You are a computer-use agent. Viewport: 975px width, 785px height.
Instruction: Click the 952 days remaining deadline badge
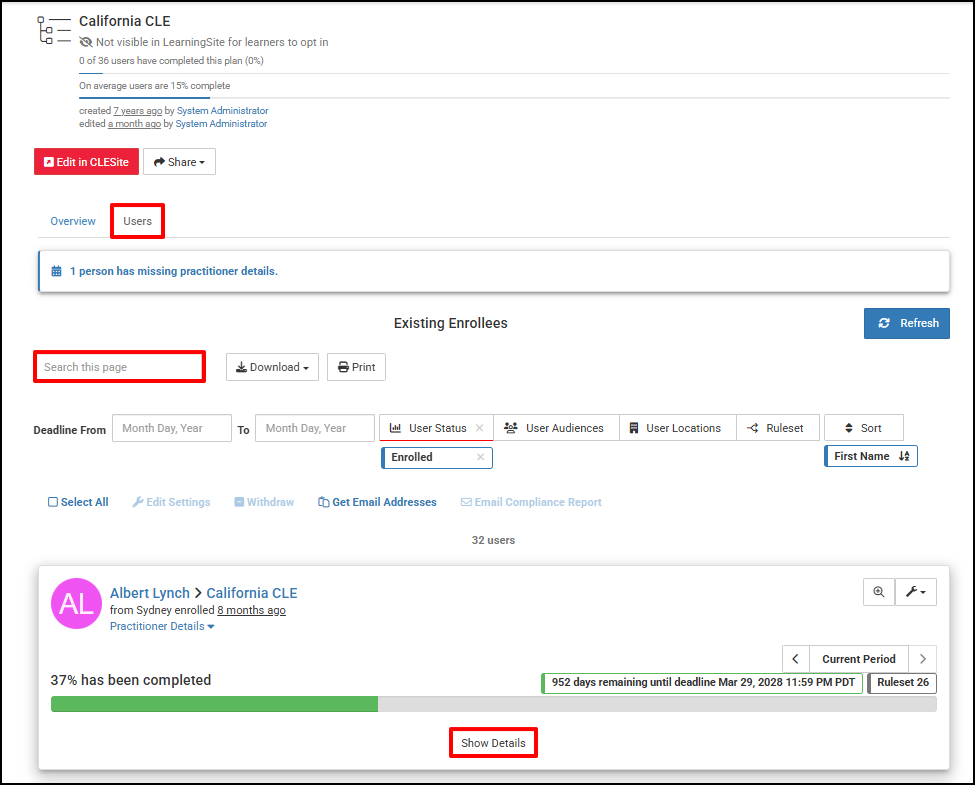pyautogui.click(x=702, y=682)
